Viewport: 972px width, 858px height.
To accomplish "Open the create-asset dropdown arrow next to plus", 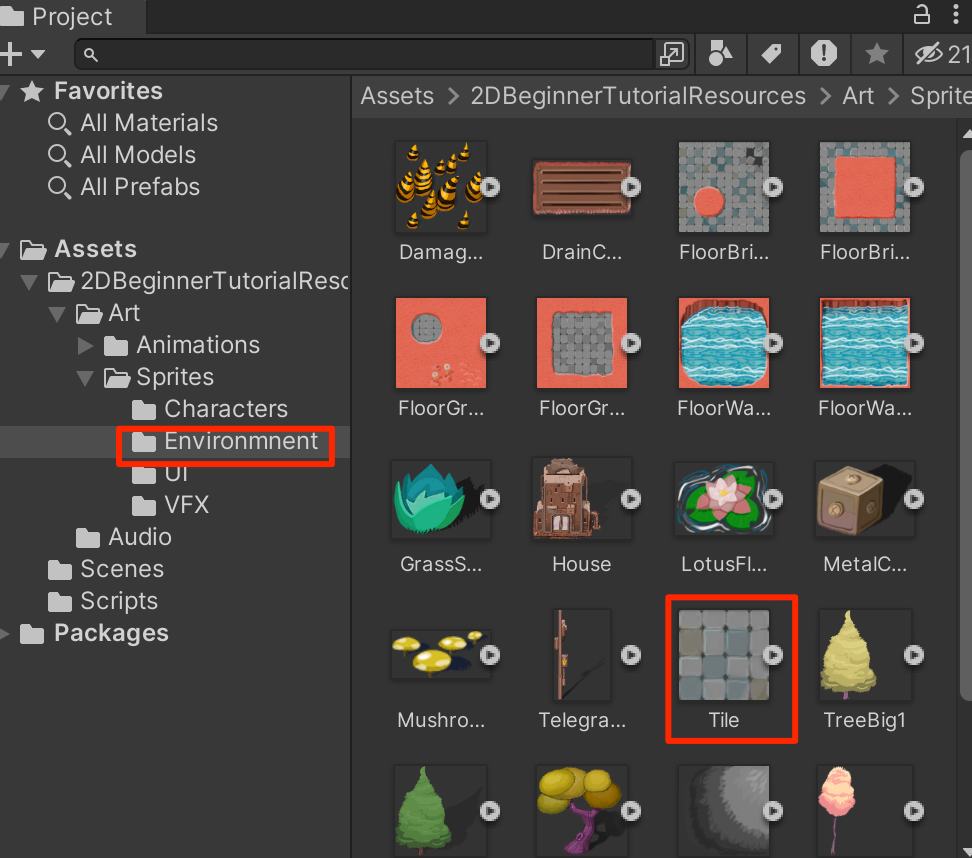I will [38, 55].
